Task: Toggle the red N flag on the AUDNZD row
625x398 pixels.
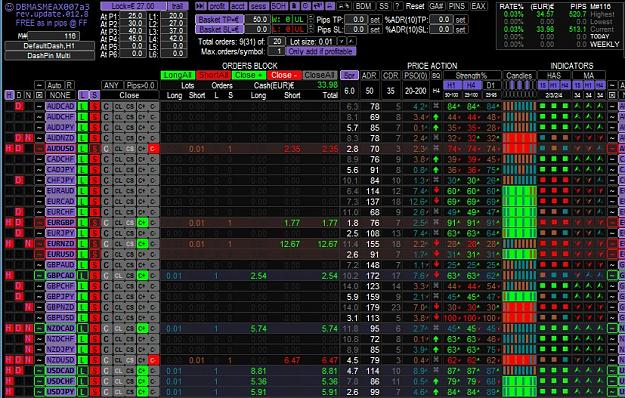Action: click(x=28, y=138)
